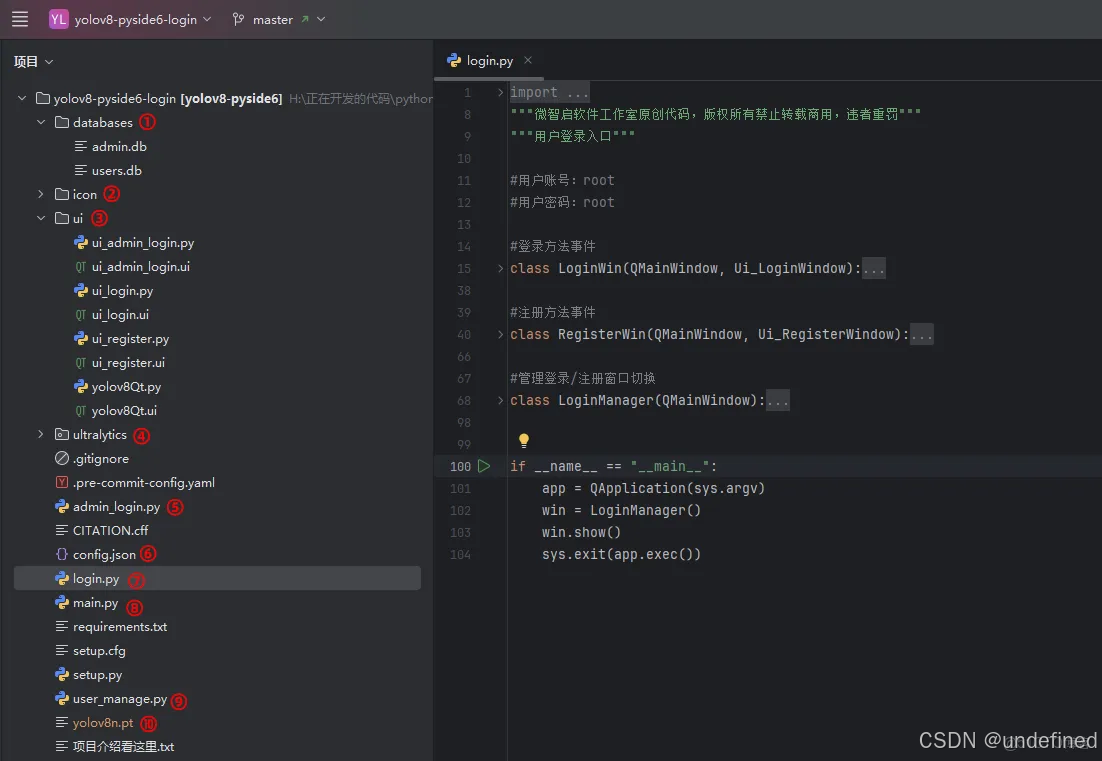This screenshot has height=761, width=1102.
Task: Open the hamburger main menu
Action: click(20, 19)
